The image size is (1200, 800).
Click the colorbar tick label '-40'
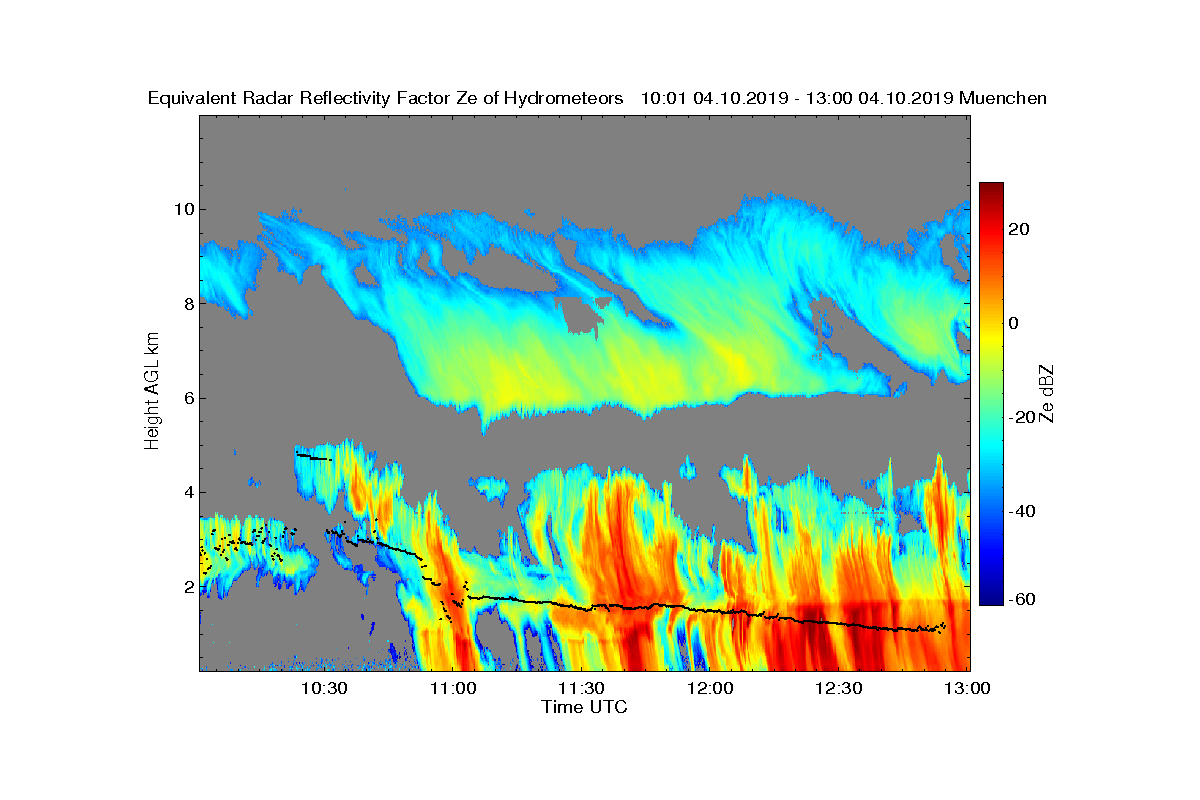click(1022, 511)
